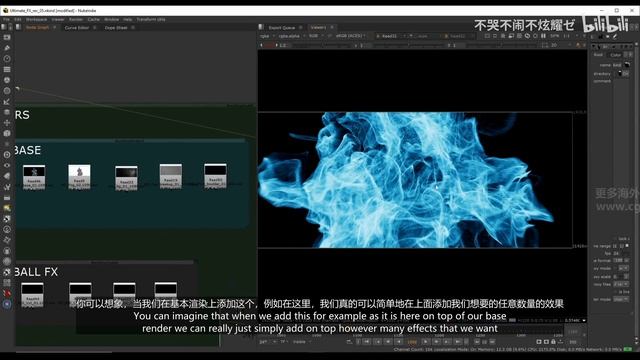Open the proxy mode dropdown in Project Settings
This screenshot has height=360, width=640.
pyautogui.click(x=623, y=268)
